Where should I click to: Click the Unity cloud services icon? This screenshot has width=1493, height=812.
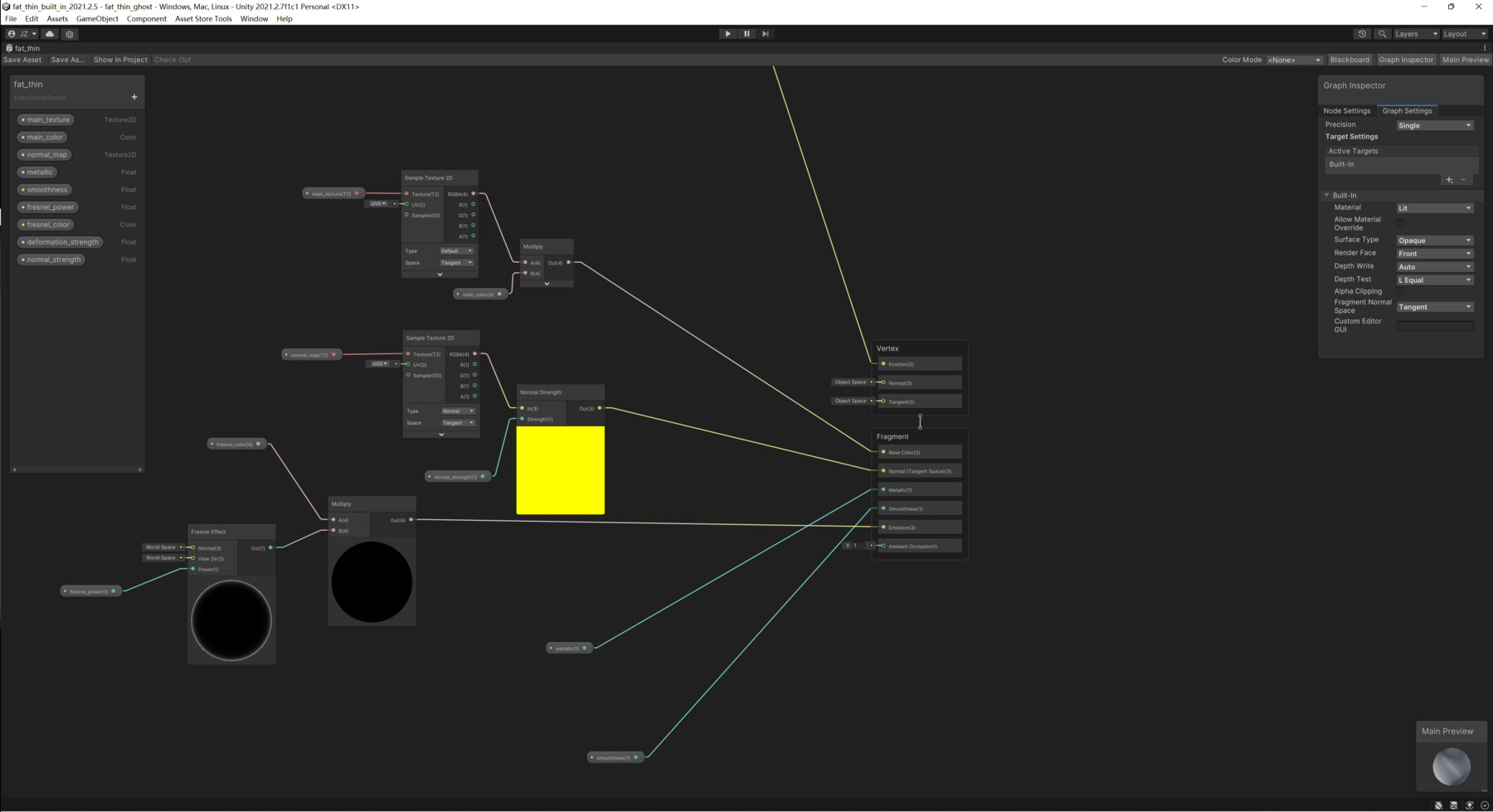(50, 34)
